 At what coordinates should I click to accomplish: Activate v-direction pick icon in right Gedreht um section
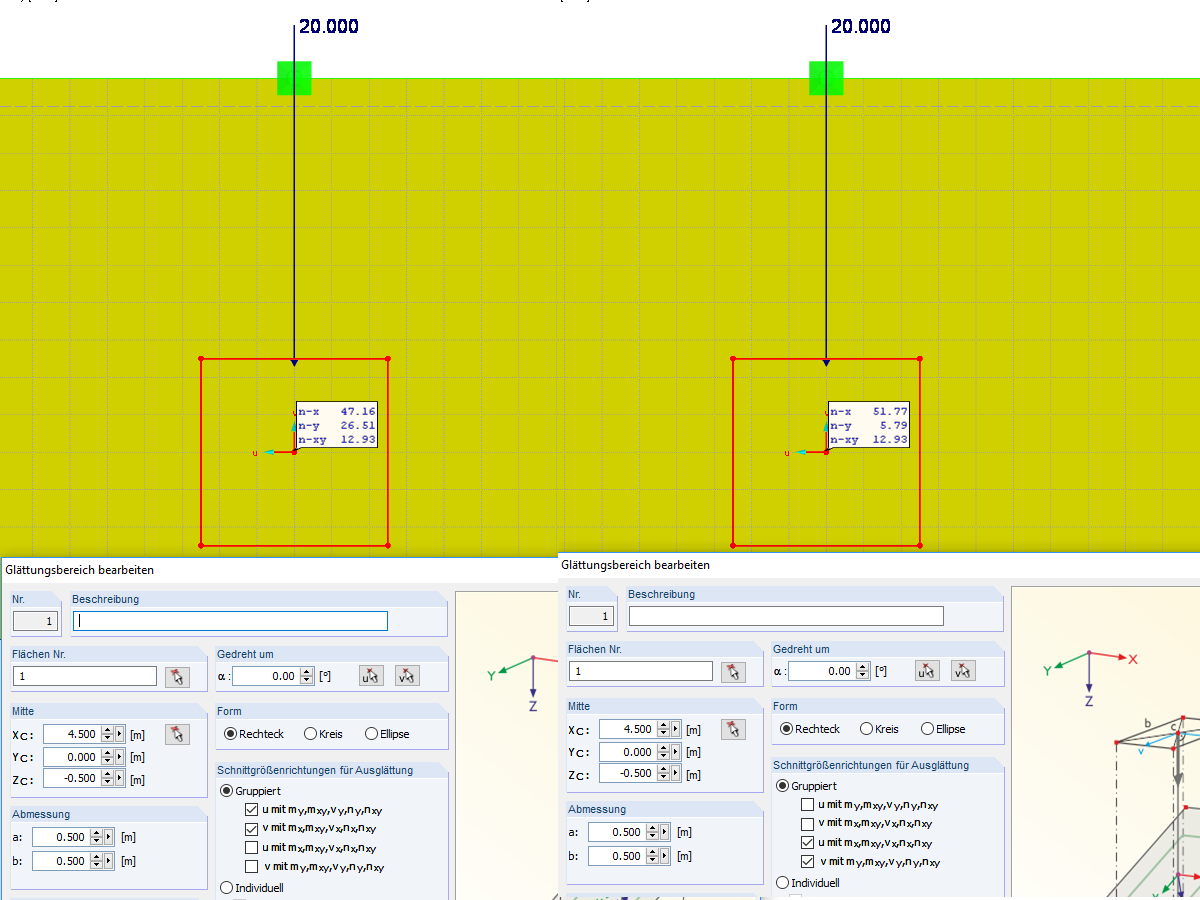(963, 670)
